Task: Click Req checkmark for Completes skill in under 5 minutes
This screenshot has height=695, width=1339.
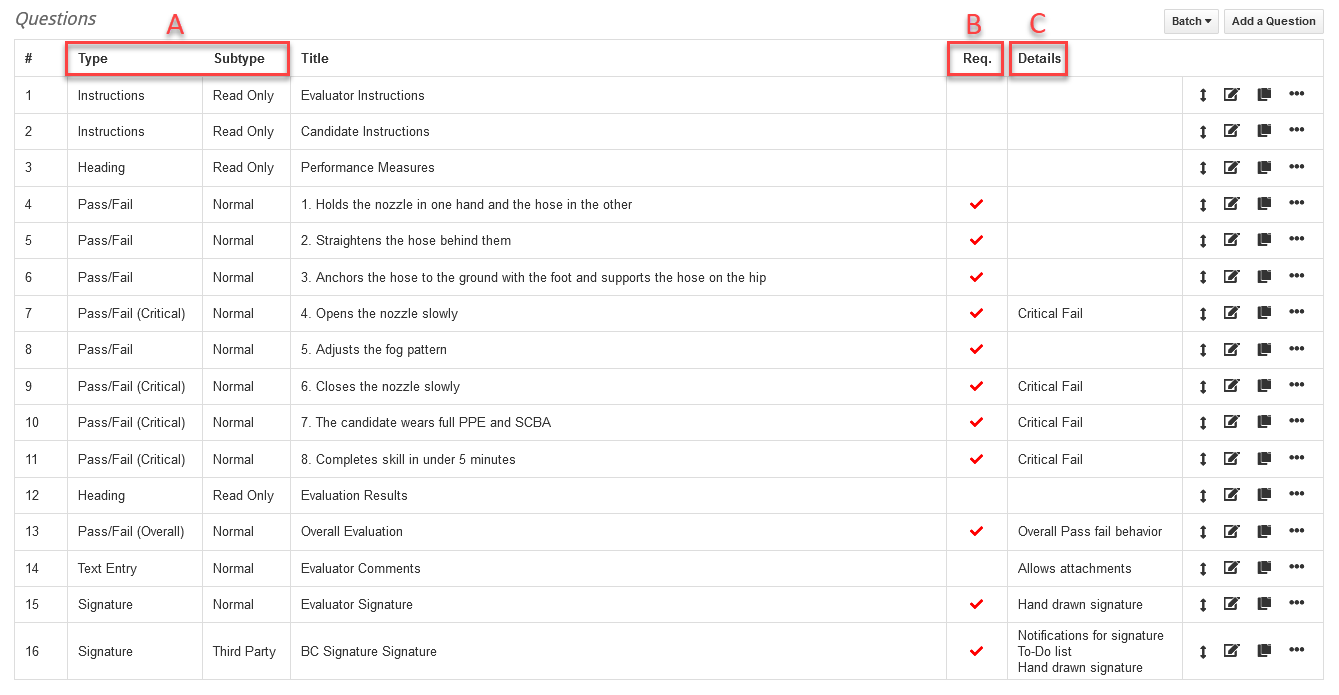Action: coord(975,458)
